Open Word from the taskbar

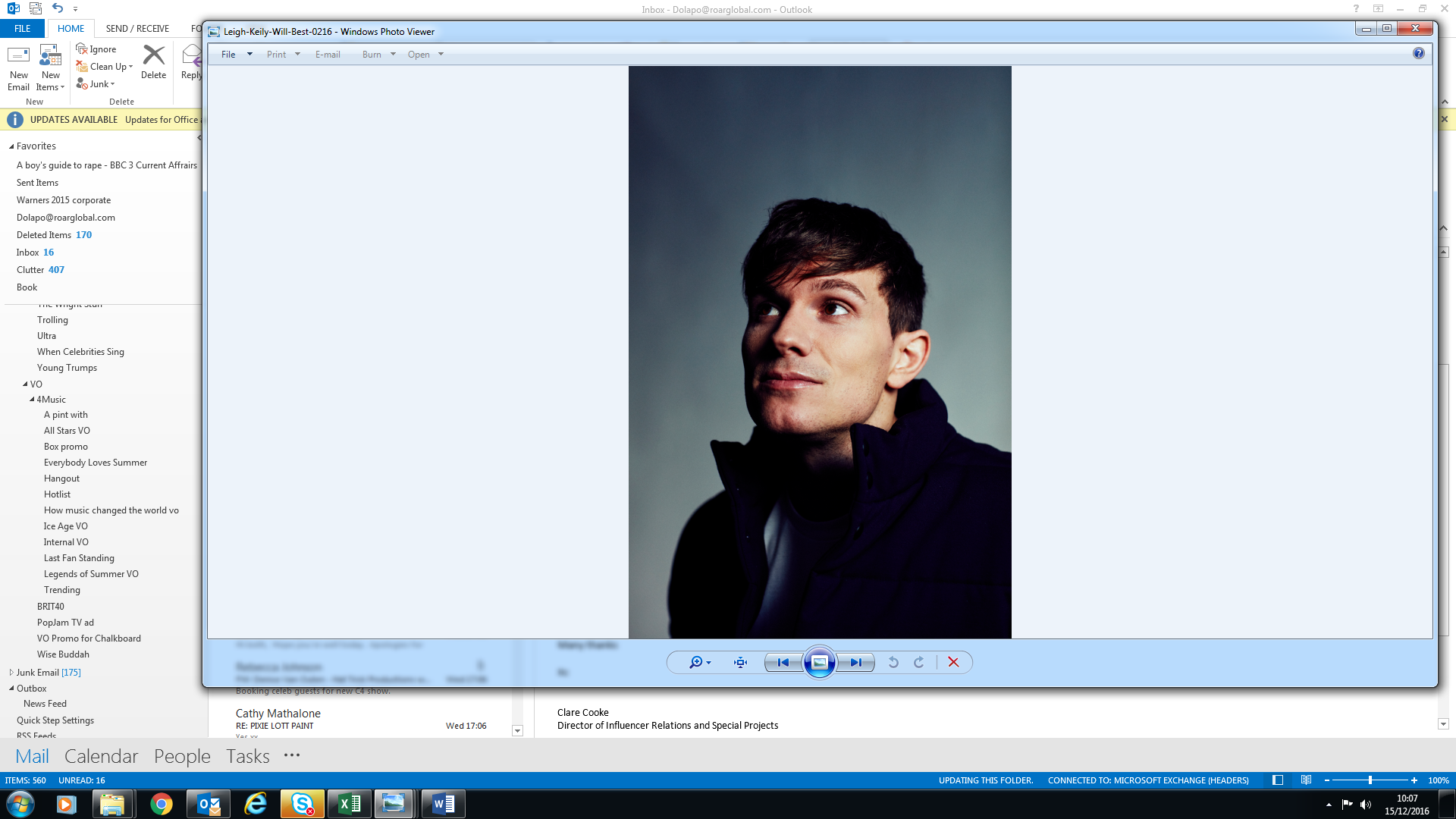(x=443, y=804)
